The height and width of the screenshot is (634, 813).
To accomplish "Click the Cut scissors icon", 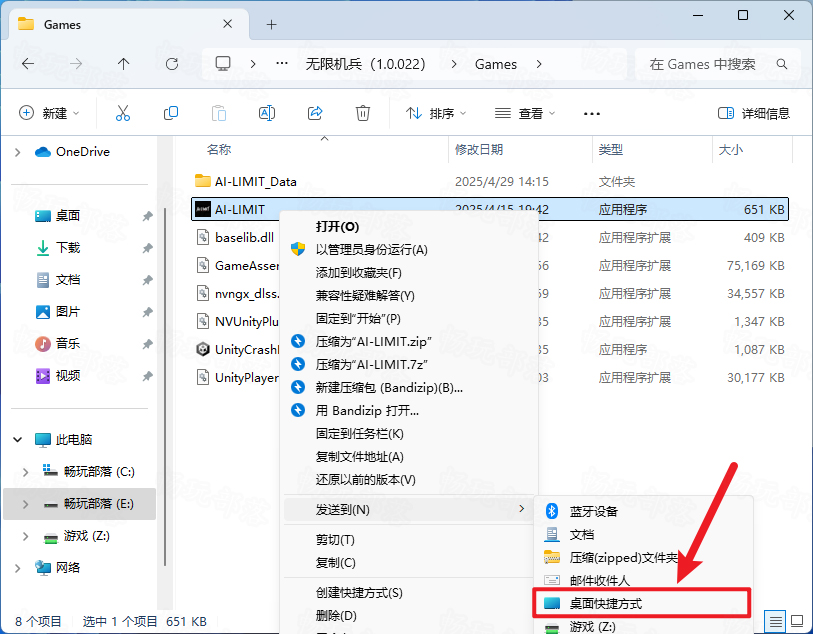I will (123, 113).
